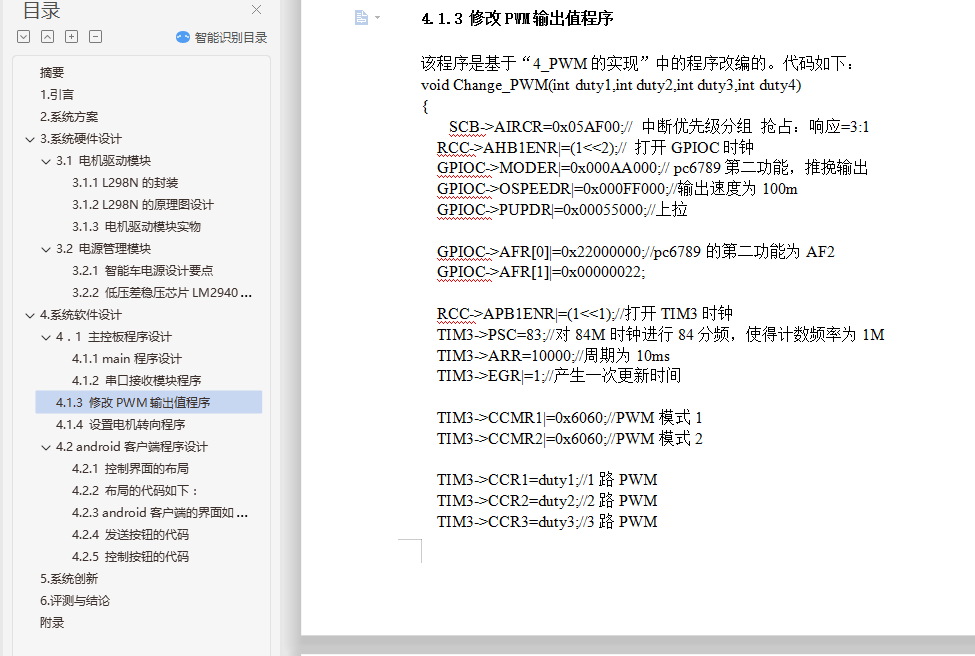Select the 4.系统软件设计 heading
Viewport: 975px width, 656px height.
pyautogui.click(x=81, y=315)
